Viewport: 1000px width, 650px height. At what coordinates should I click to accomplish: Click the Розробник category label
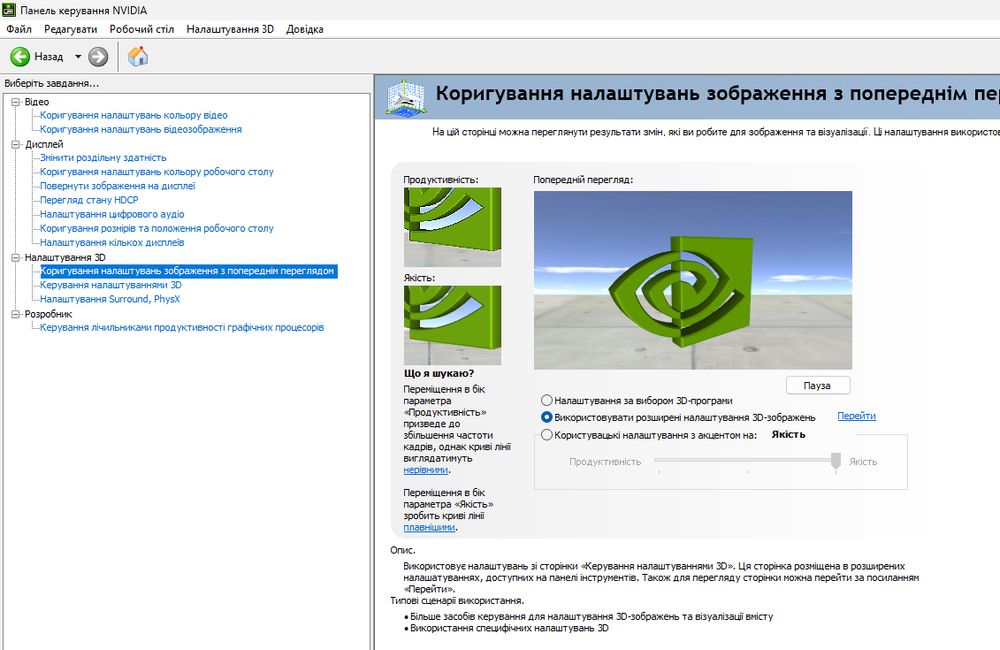[48, 314]
